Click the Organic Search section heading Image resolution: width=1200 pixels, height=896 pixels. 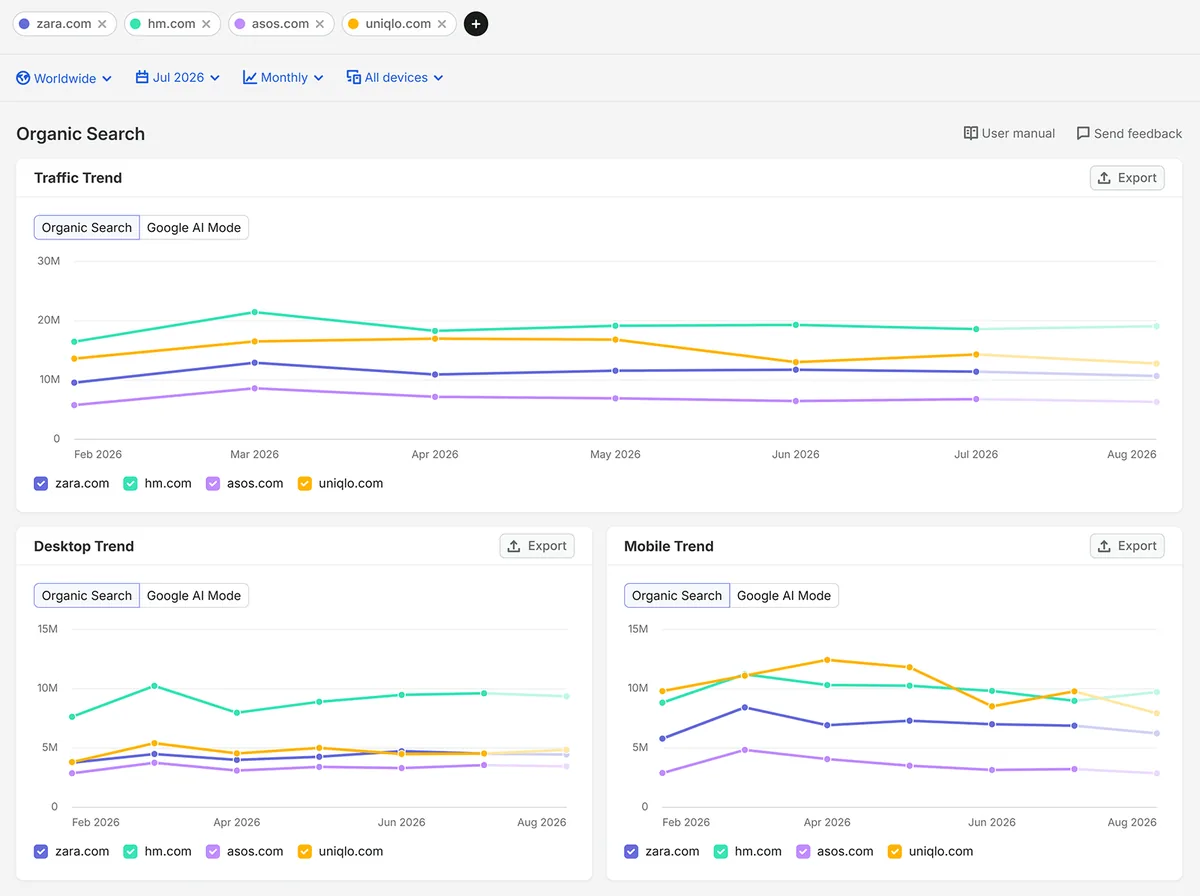pyautogui.click(x=80, y=134)
